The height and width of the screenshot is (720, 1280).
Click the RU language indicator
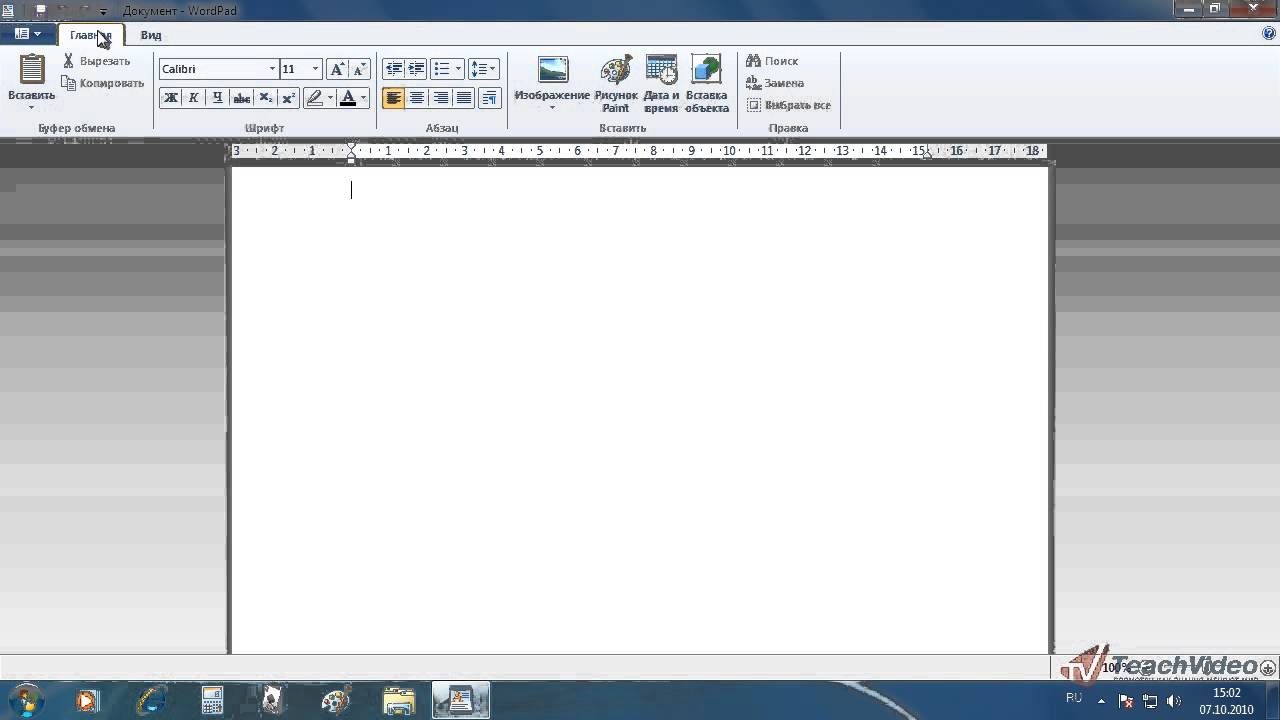coord(1074,697)
